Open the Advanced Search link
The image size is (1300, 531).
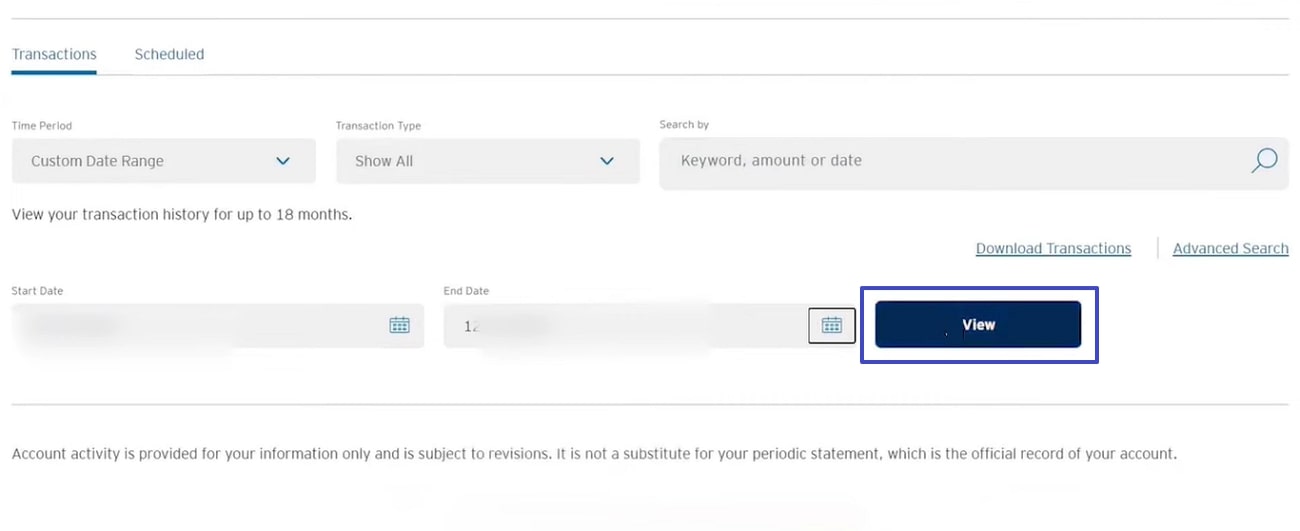click(x=1230, y=248)
